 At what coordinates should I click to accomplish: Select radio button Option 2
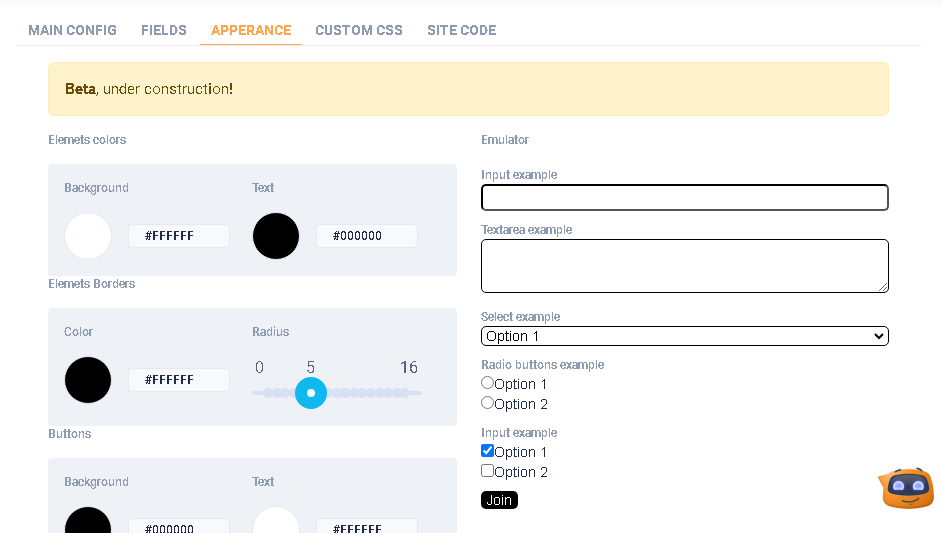(488, 403)
